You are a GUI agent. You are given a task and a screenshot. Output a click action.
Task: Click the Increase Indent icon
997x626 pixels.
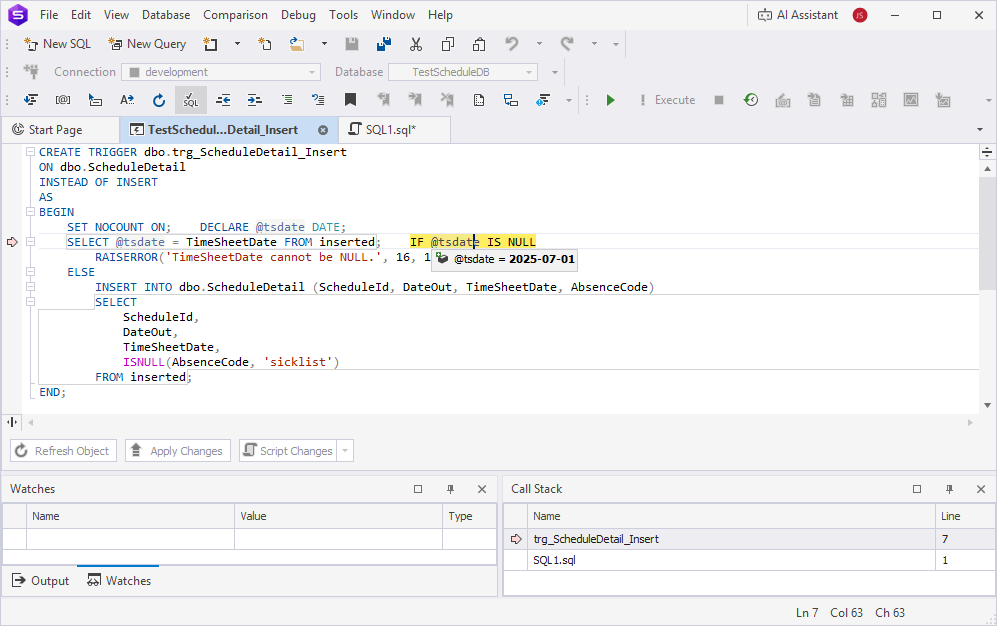tap(254, 100)
